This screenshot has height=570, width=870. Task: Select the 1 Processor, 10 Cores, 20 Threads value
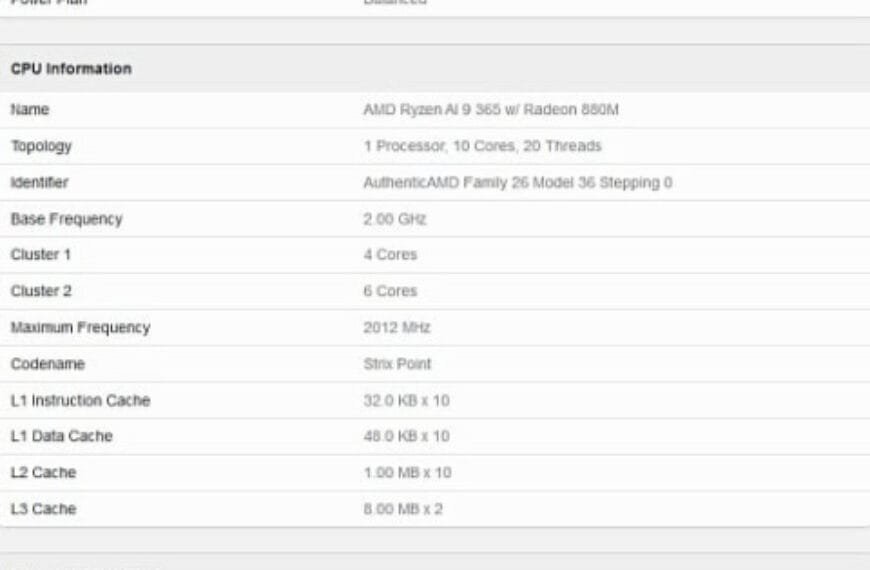point(483,146)
